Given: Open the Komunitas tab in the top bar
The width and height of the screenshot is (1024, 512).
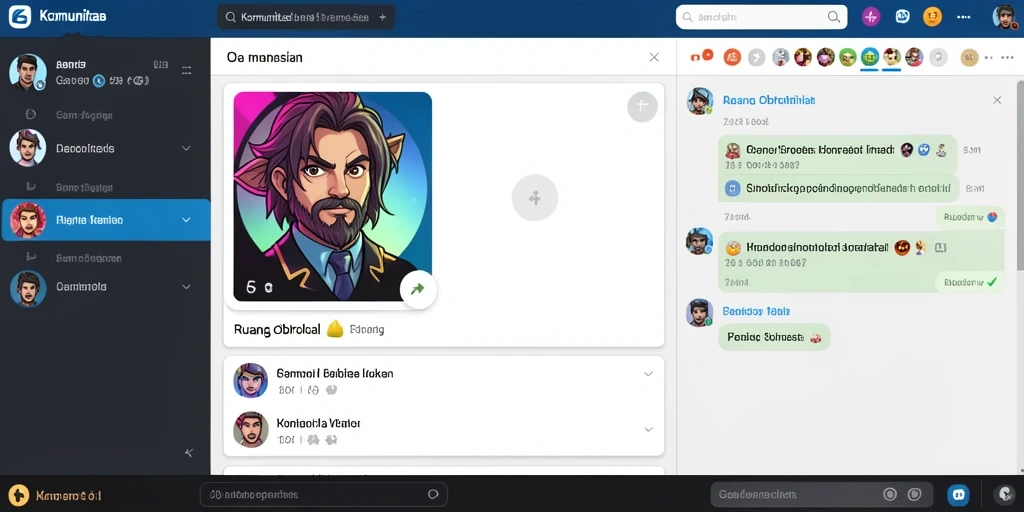Looking at the screenshot, I should tap(306, 18).
